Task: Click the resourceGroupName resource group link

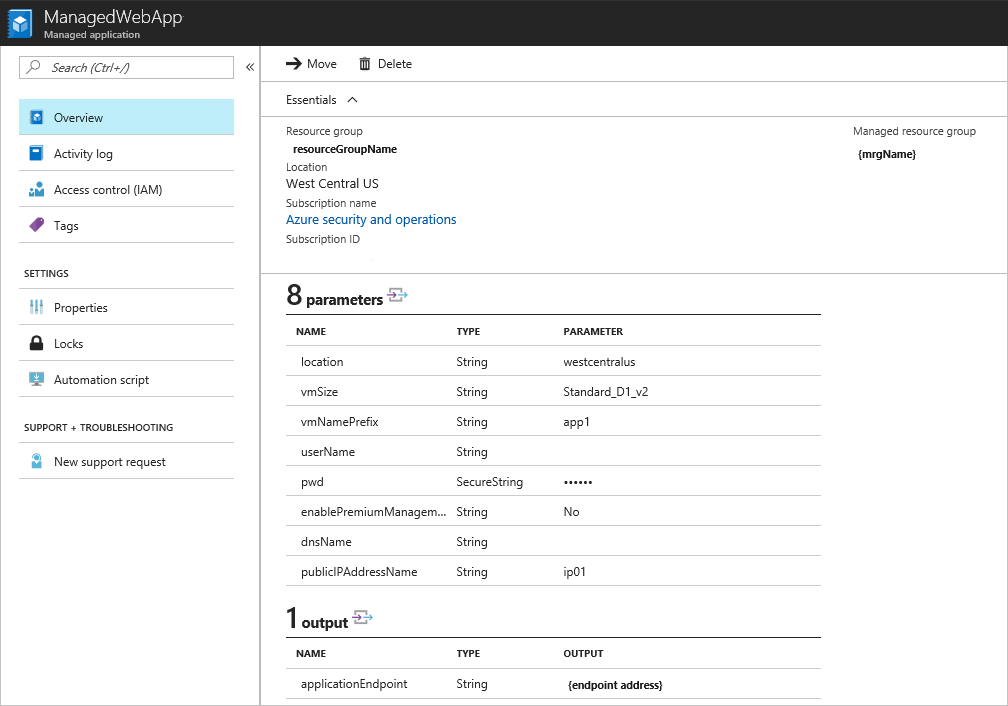Action: point(345,149)
